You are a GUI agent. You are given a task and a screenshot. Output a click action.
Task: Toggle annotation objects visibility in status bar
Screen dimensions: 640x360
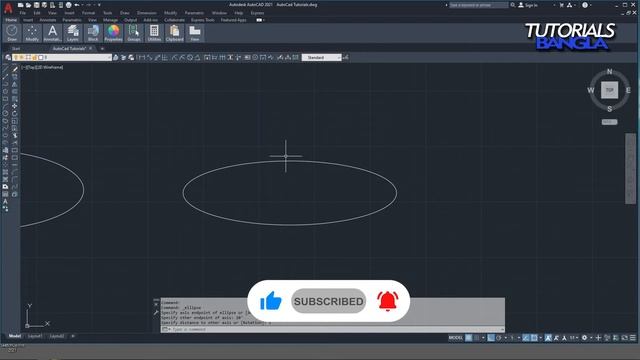pos(548,338)
